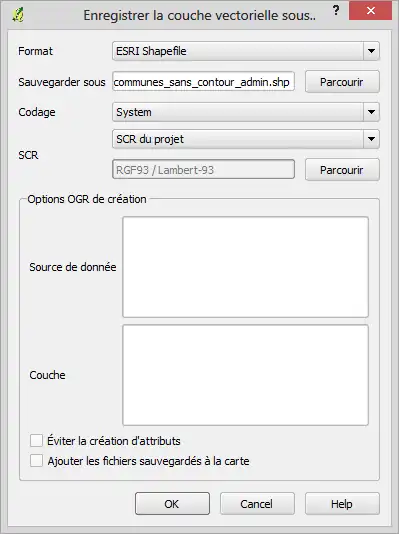Screen dimensions: 399x534
Task: Click the QGIS logo icon in title bar
Action: [18, 15]
